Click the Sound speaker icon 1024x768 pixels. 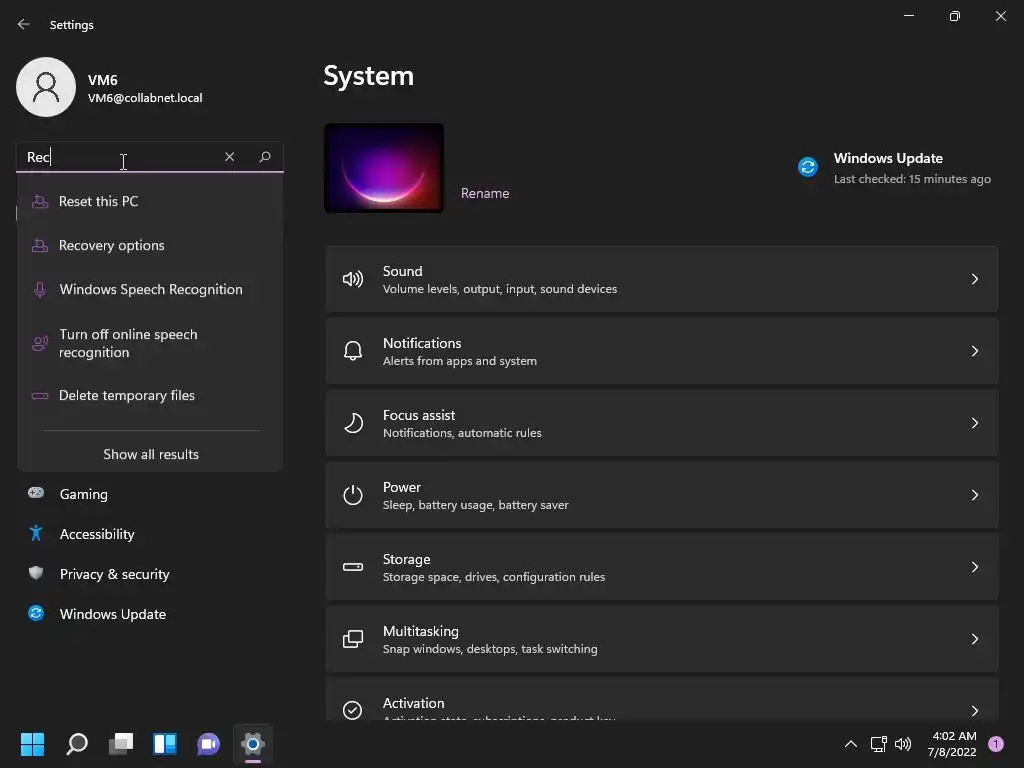tap(353, 280)
